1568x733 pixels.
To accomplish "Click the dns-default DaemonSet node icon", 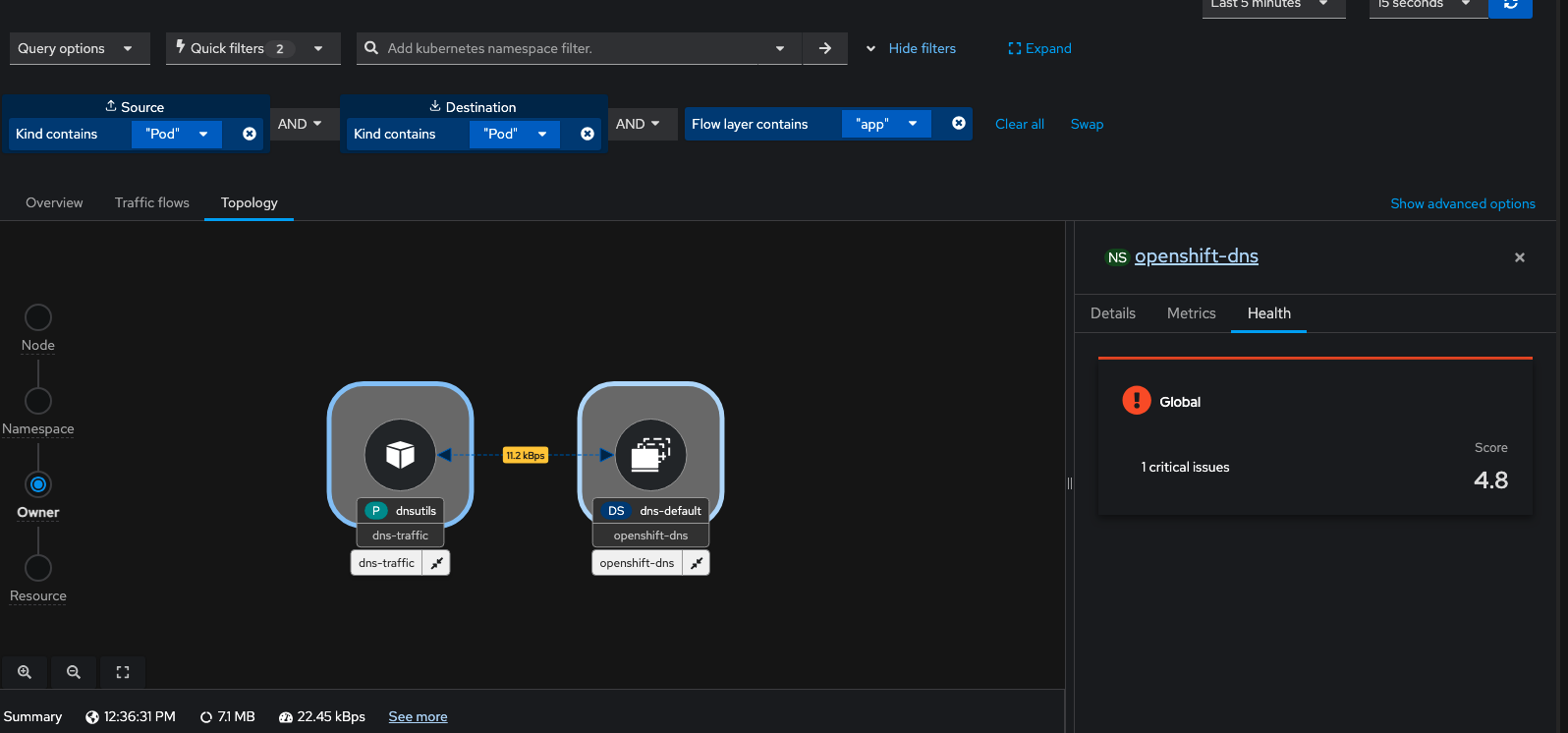I will pyautogui.click(x=650, y=455).
